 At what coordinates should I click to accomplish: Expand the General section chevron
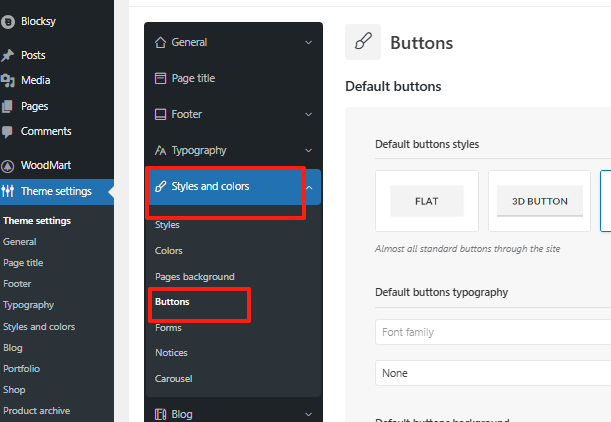[x=308, y=42]
